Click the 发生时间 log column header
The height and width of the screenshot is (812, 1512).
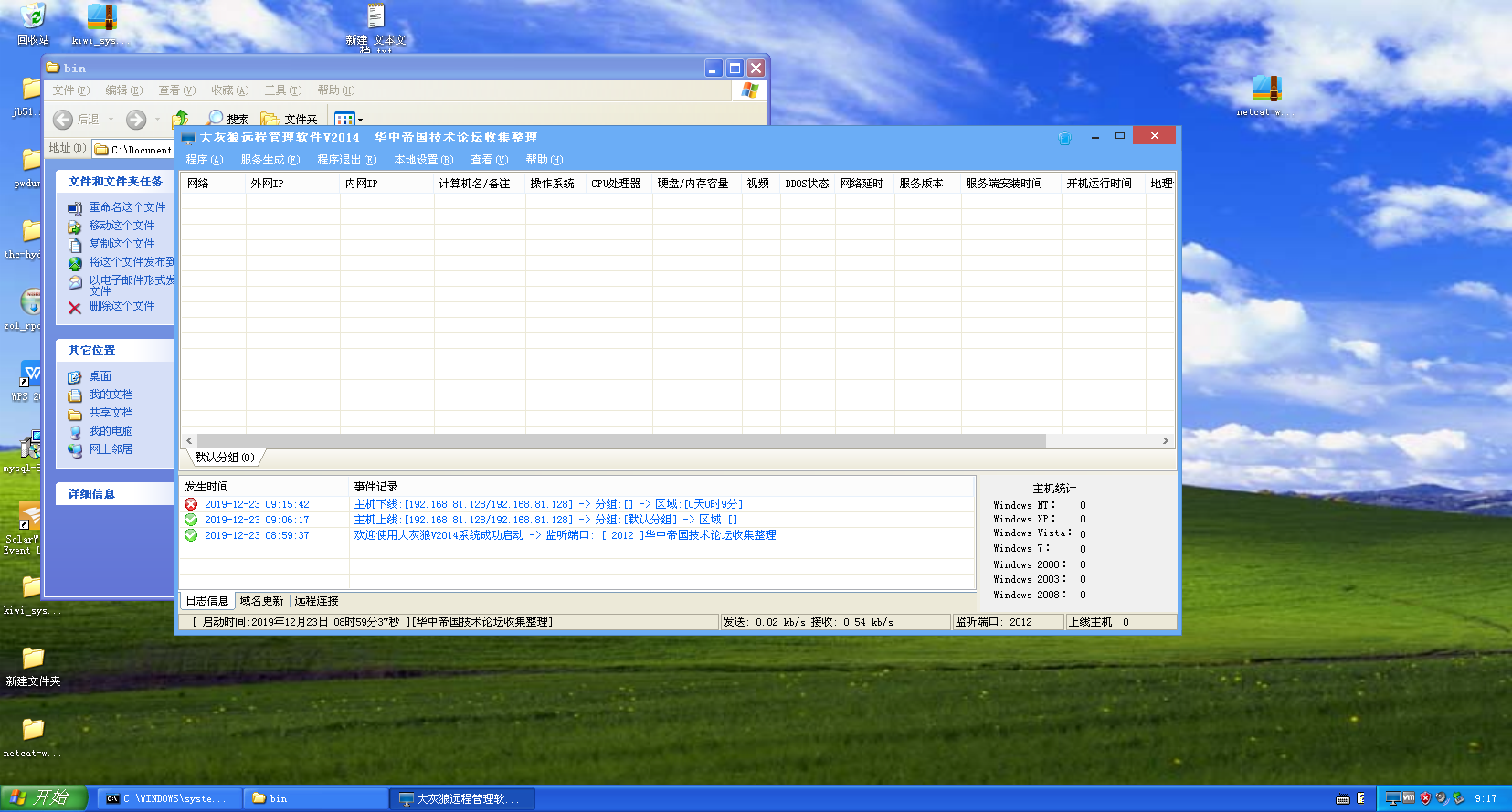265,487
